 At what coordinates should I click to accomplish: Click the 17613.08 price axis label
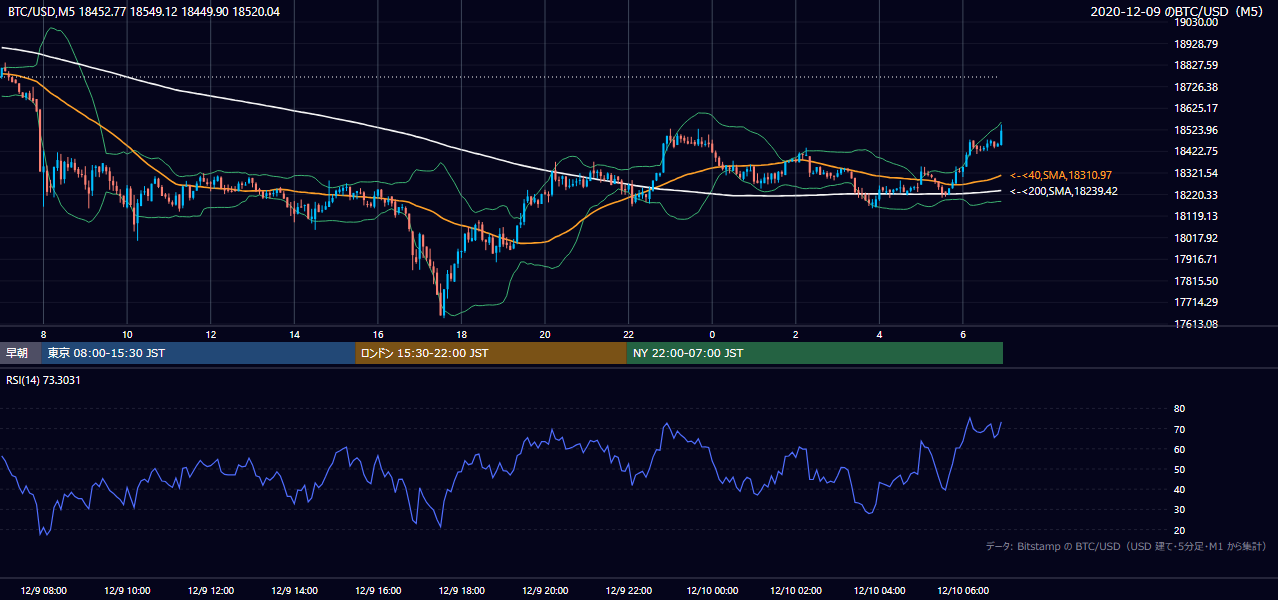pos(1196,324)
